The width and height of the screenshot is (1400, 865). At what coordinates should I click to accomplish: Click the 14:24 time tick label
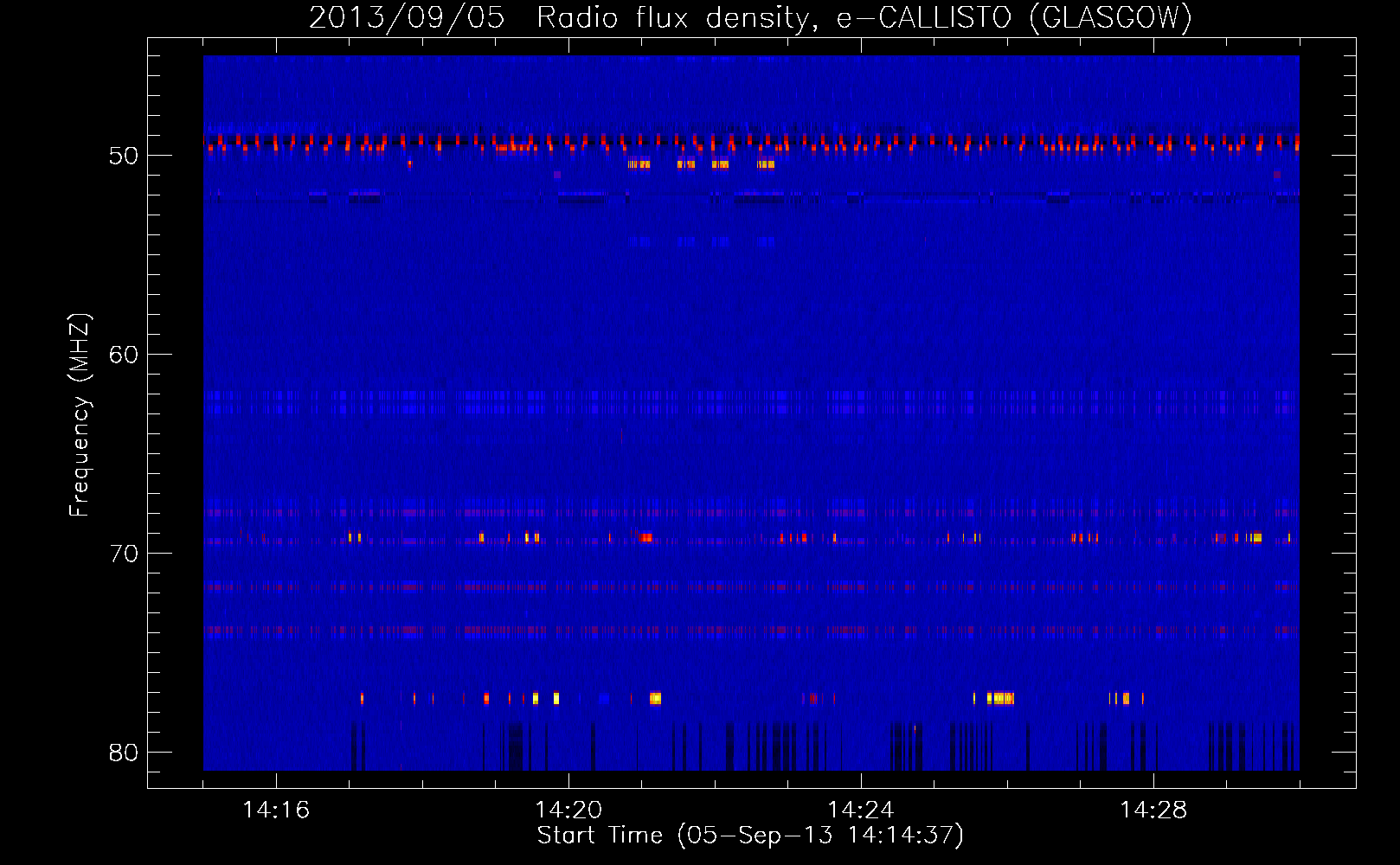[861, 810]
